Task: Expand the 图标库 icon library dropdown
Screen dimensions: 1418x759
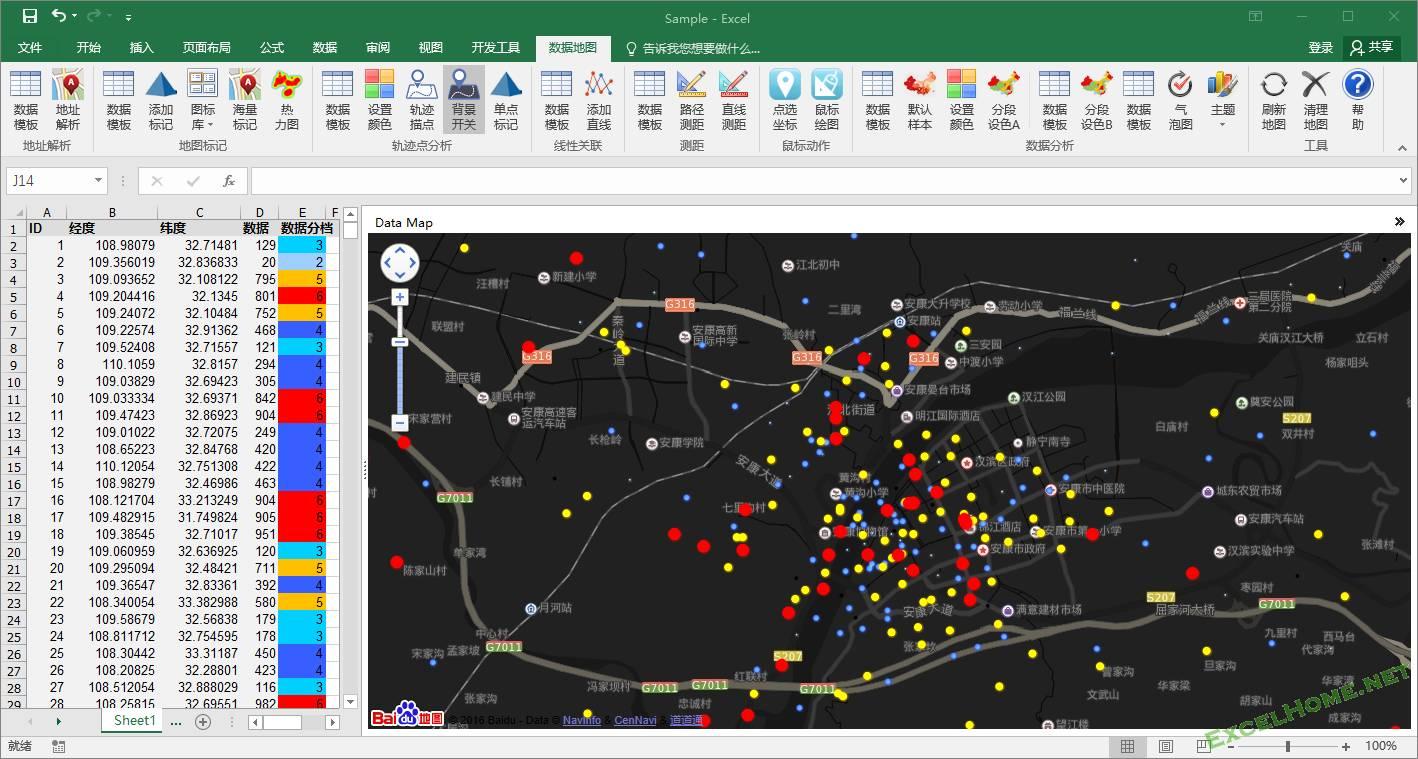Action: (203, 100)
